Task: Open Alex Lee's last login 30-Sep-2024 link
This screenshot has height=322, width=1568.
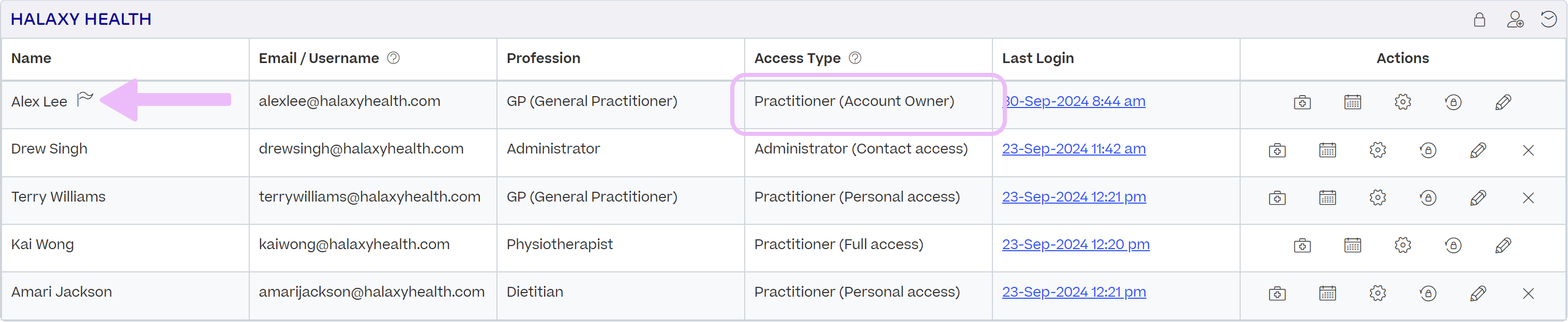Action: click(1074, 101)
